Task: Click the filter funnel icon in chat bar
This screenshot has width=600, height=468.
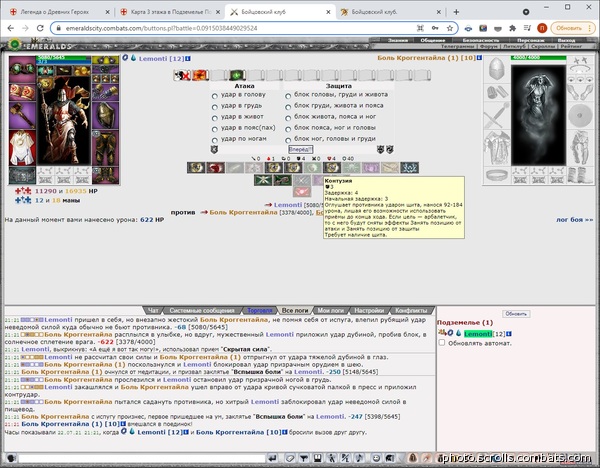Action: (304, 458)
